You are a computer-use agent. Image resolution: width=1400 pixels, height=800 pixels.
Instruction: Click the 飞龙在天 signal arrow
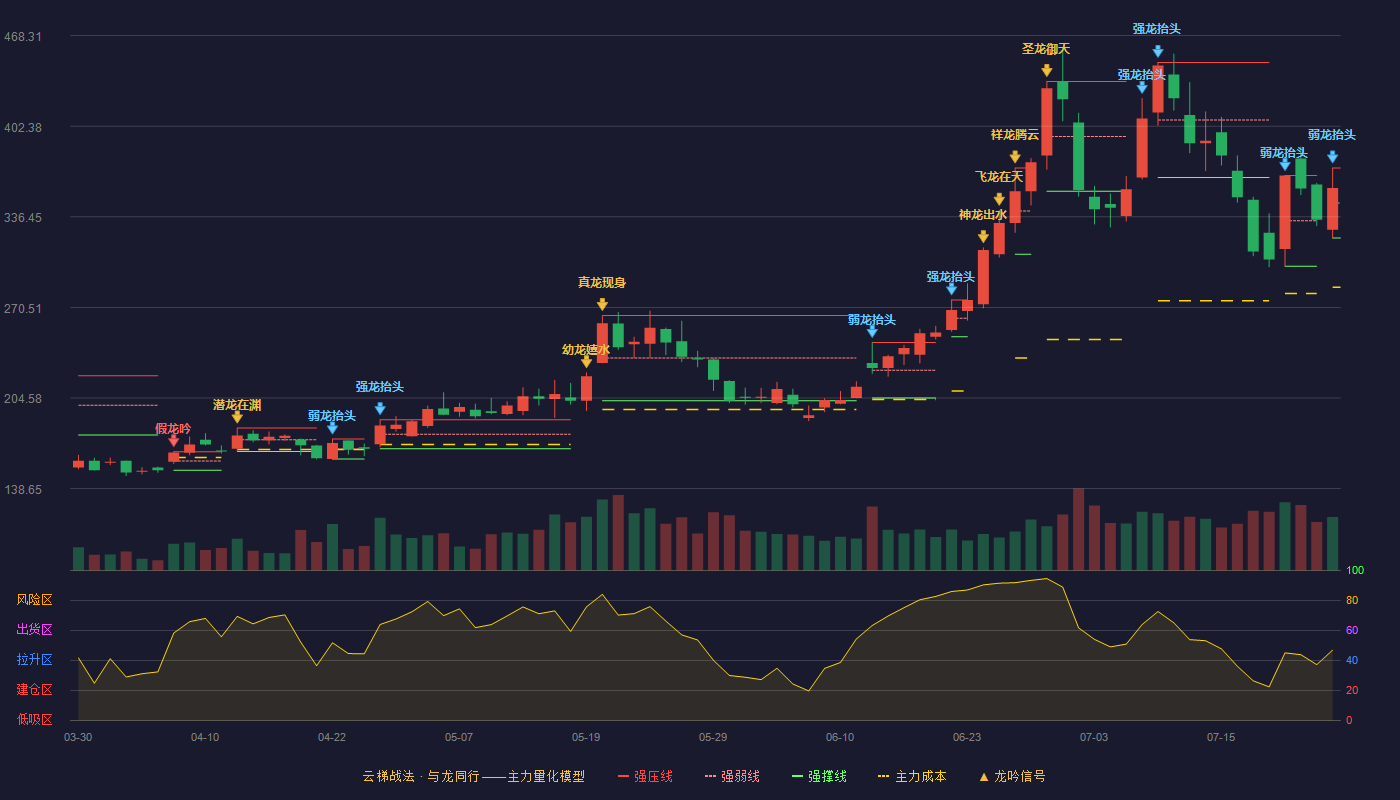pyautogui.click(x=999, y=199)
